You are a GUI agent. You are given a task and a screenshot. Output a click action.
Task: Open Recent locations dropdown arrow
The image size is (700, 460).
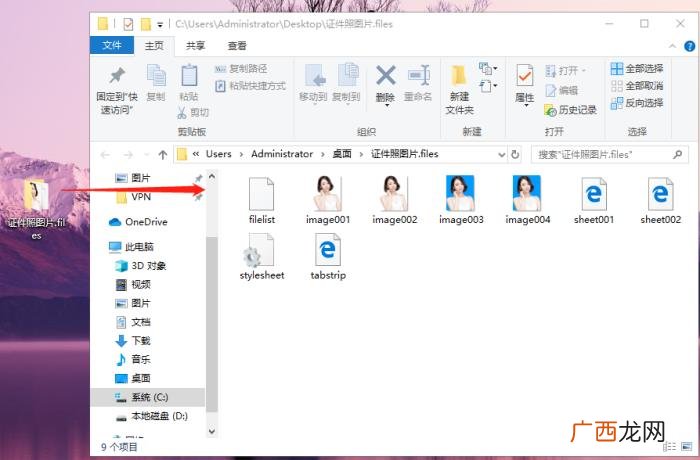click(x=146, y=155)
